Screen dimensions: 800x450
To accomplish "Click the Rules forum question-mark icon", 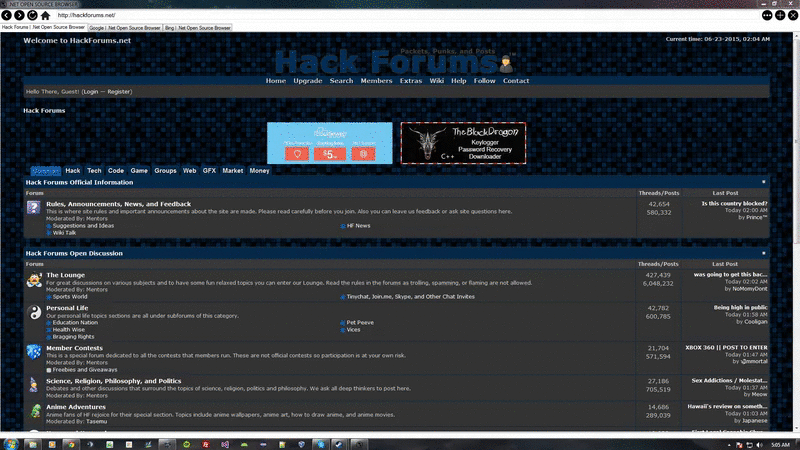I will point(34,207).
